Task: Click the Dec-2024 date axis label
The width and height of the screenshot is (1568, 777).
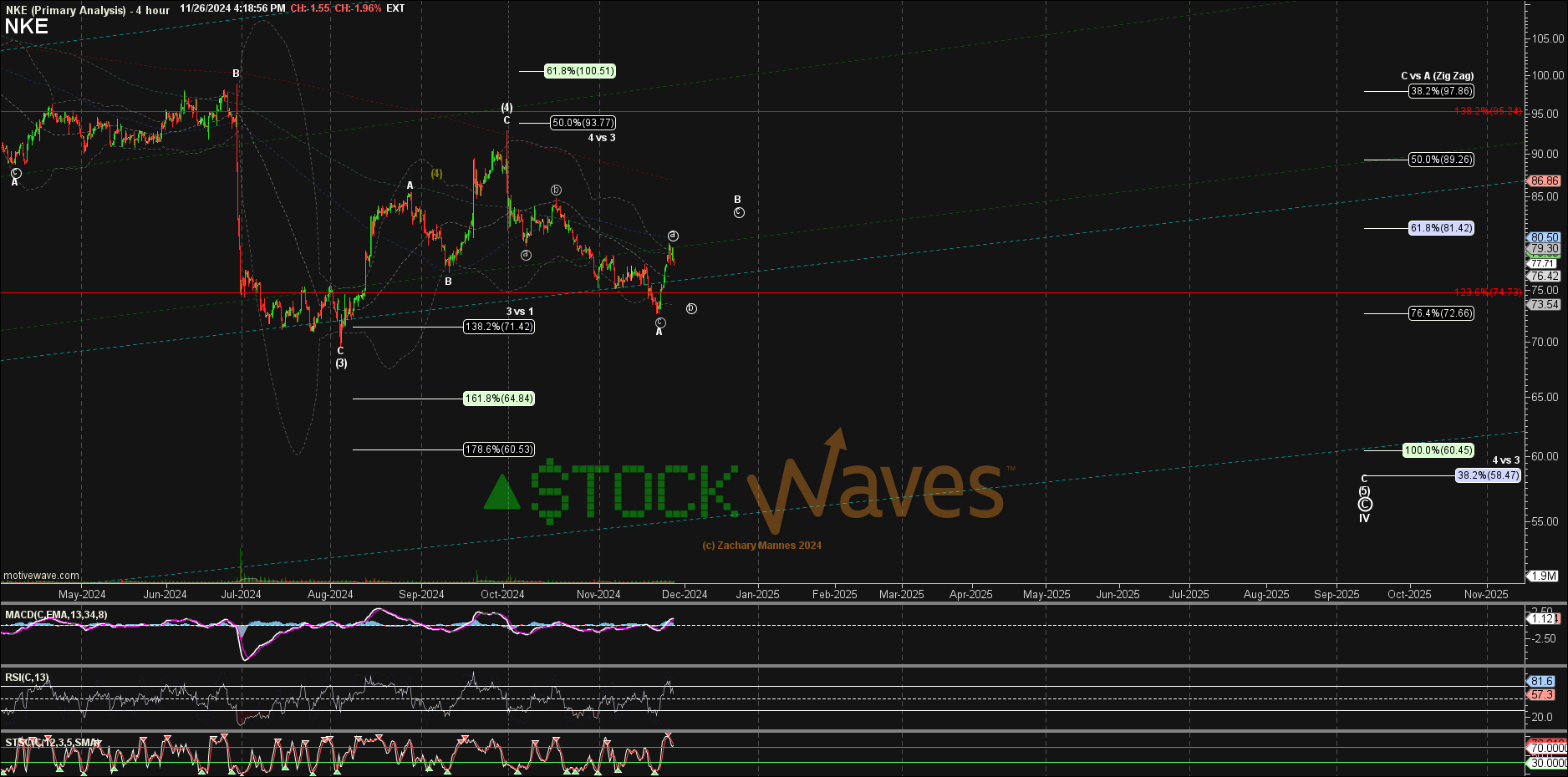Action: (685, 595)
